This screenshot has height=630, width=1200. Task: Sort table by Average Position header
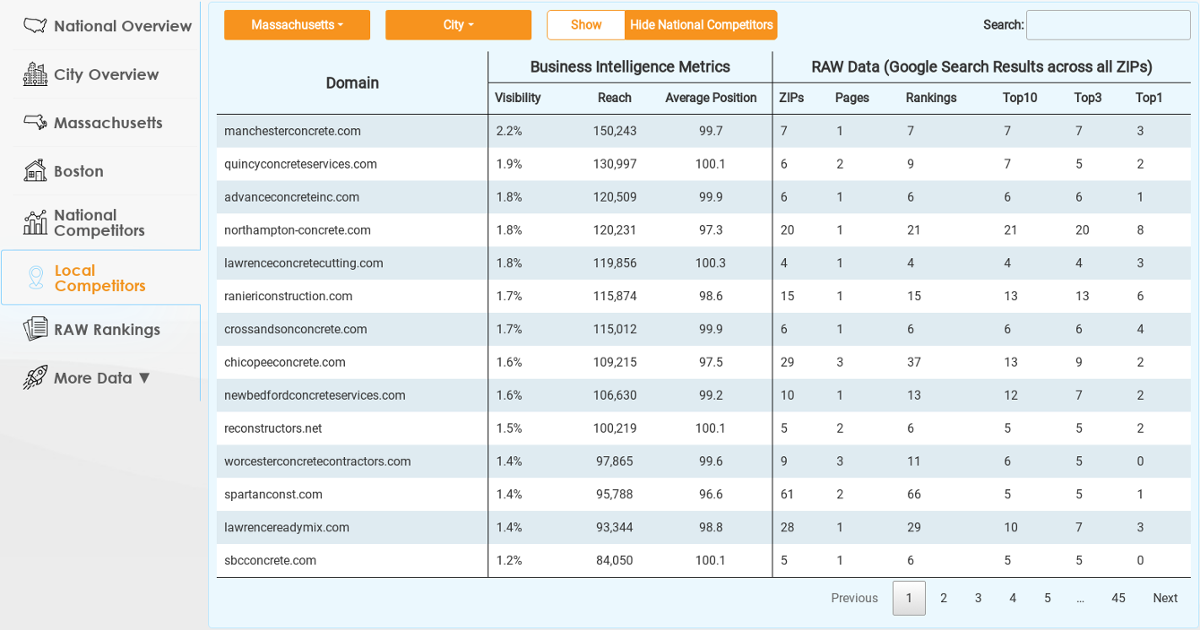coord(711,98)
